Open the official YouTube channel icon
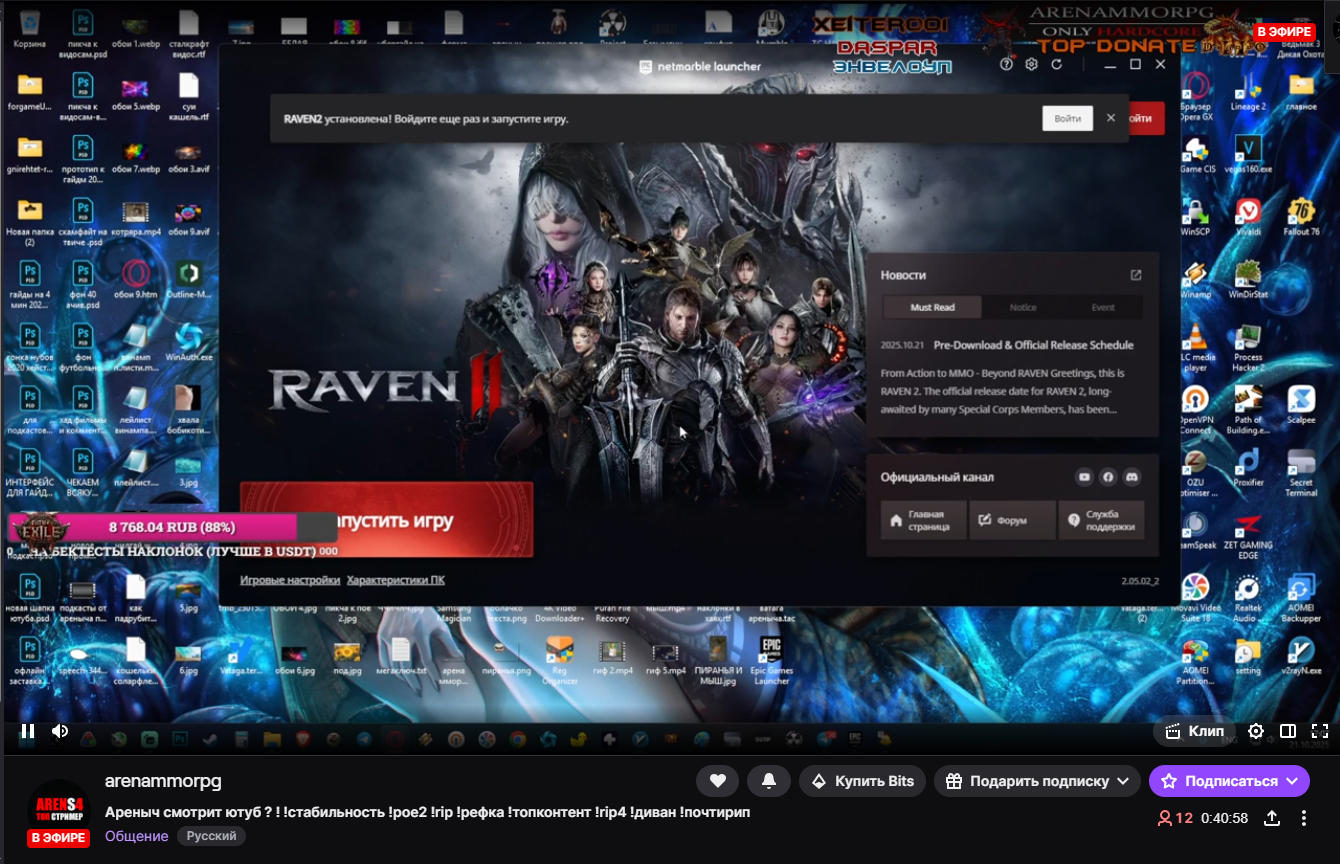 (x=1084, y=477)
